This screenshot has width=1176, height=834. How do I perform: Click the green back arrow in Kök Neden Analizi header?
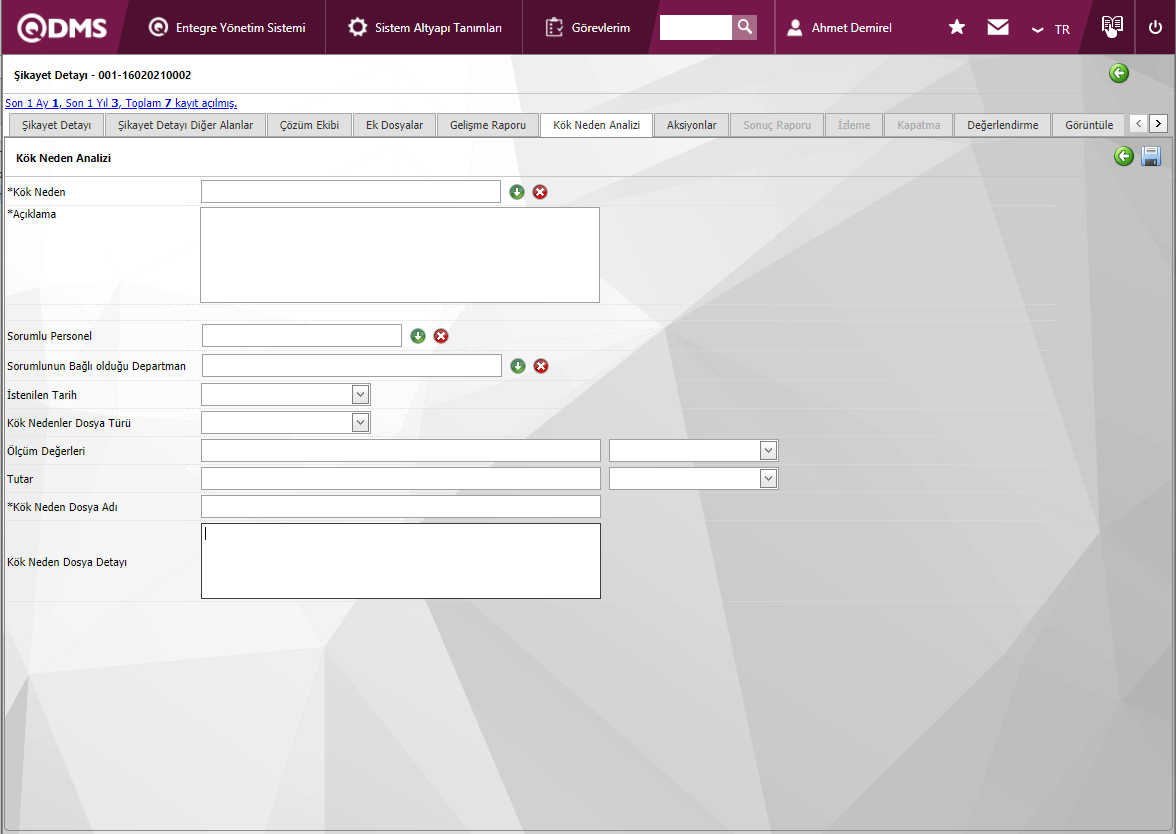coord(1124,156)
